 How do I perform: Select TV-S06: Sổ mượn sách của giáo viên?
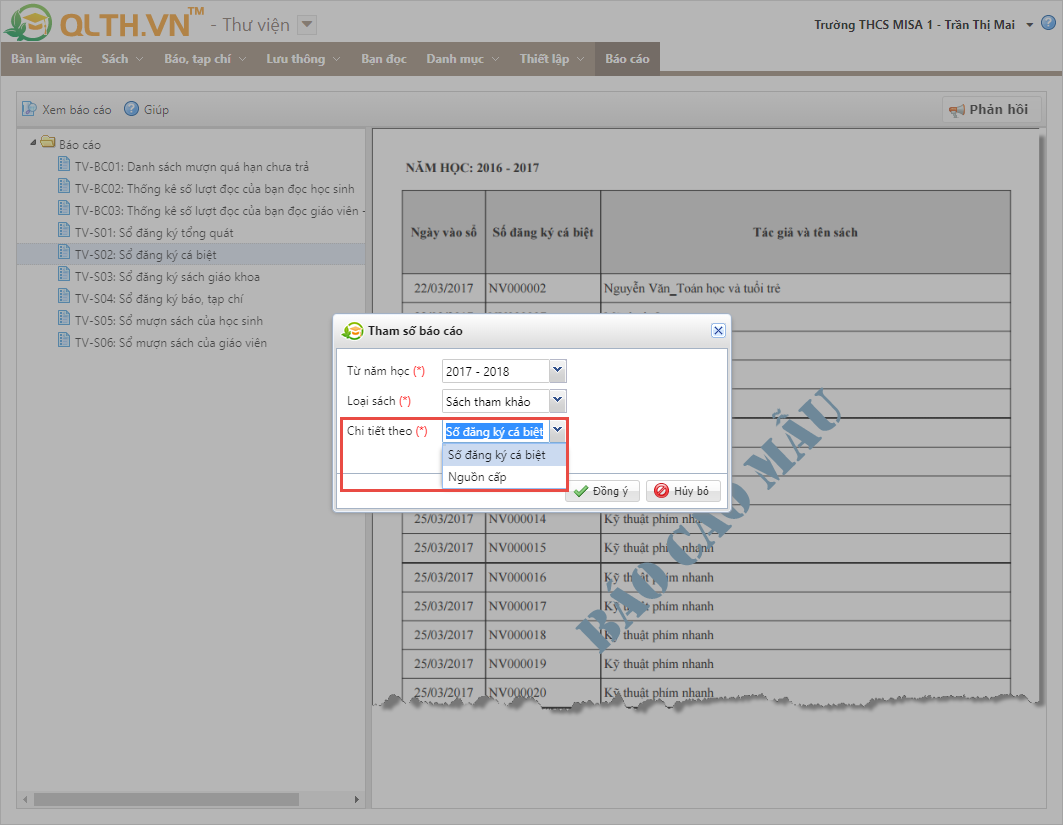[x=171, y=343]
